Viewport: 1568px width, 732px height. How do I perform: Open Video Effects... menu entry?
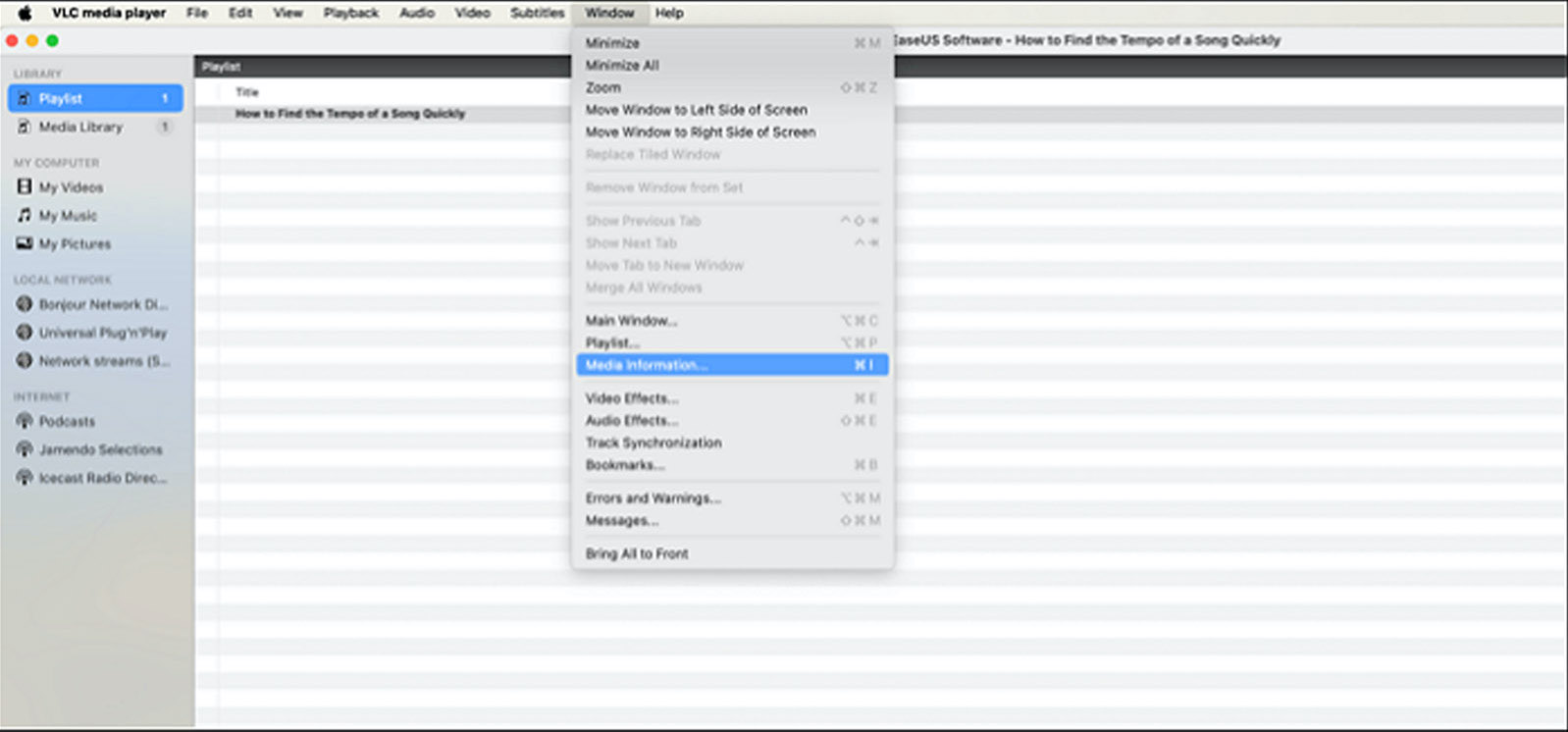click(732, 398)
